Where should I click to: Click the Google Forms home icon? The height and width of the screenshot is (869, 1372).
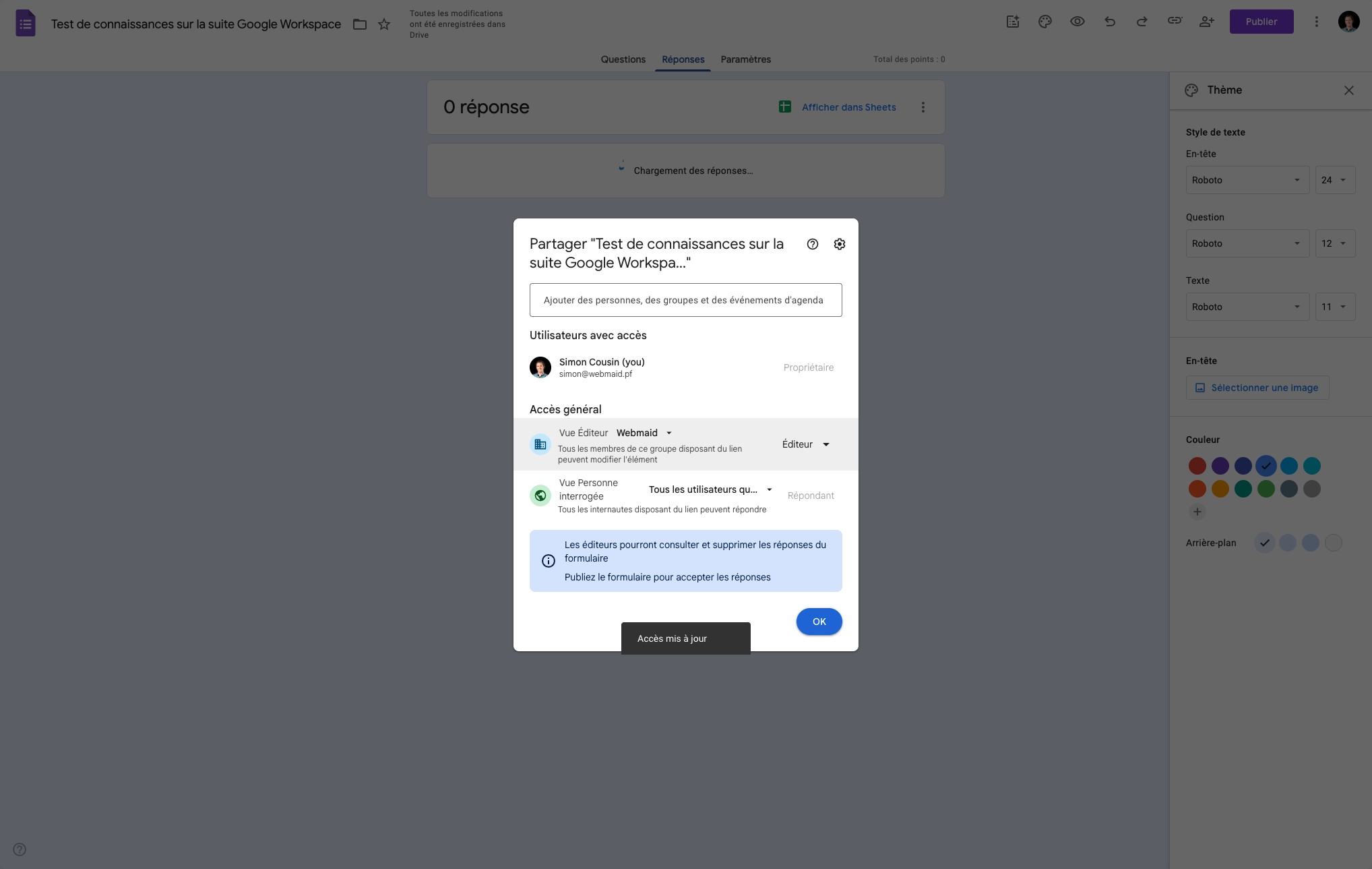[26, 24]
